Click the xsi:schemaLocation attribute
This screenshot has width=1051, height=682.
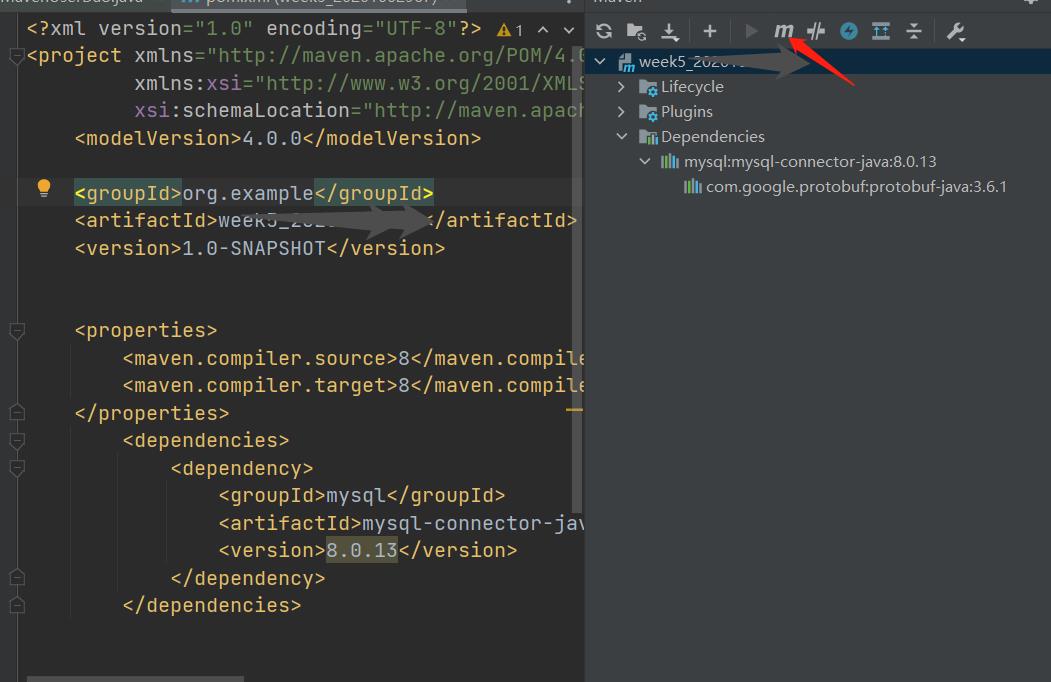(359, 111)
